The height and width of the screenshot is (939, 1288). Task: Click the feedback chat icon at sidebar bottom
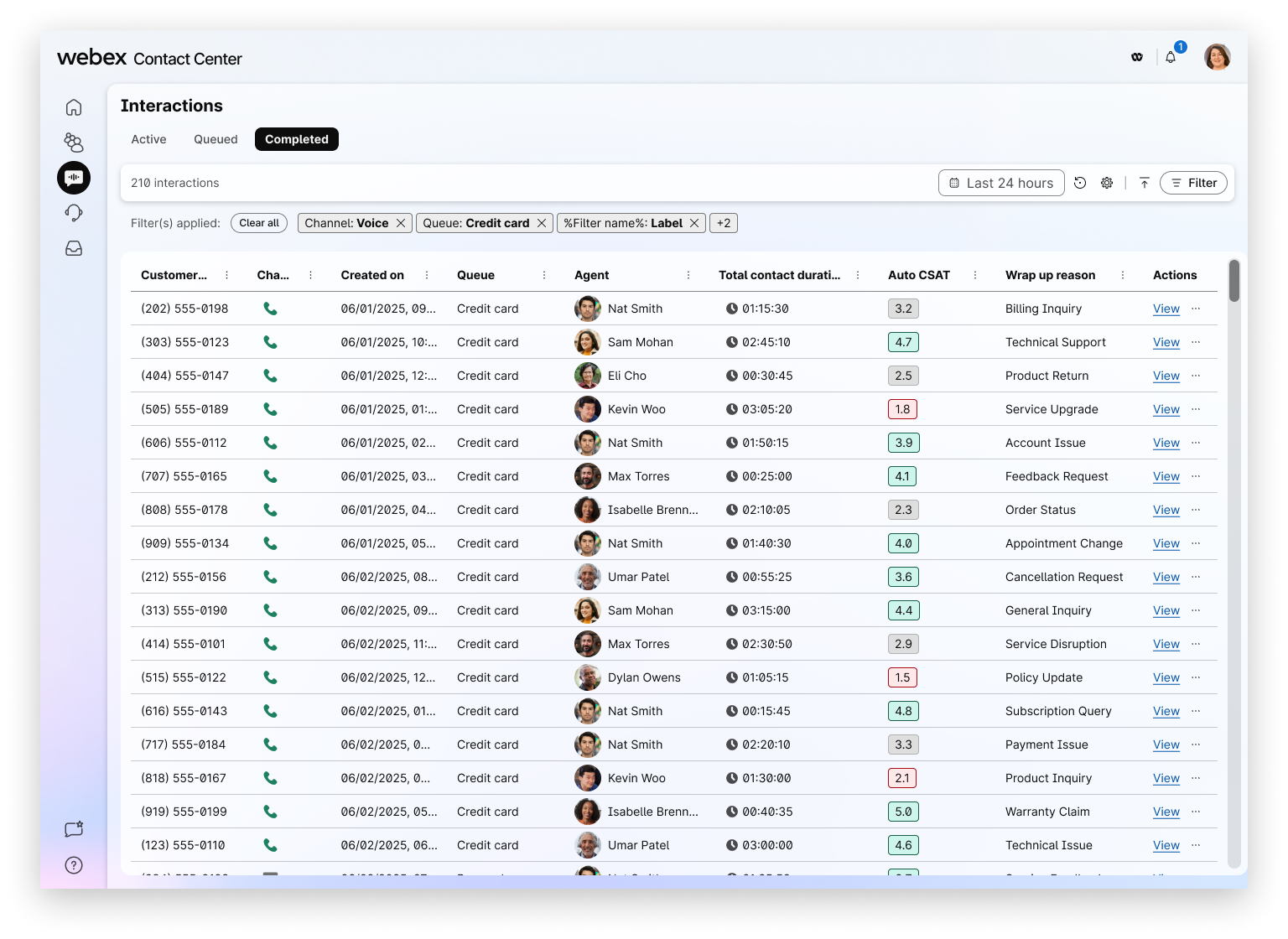[74, 829]
